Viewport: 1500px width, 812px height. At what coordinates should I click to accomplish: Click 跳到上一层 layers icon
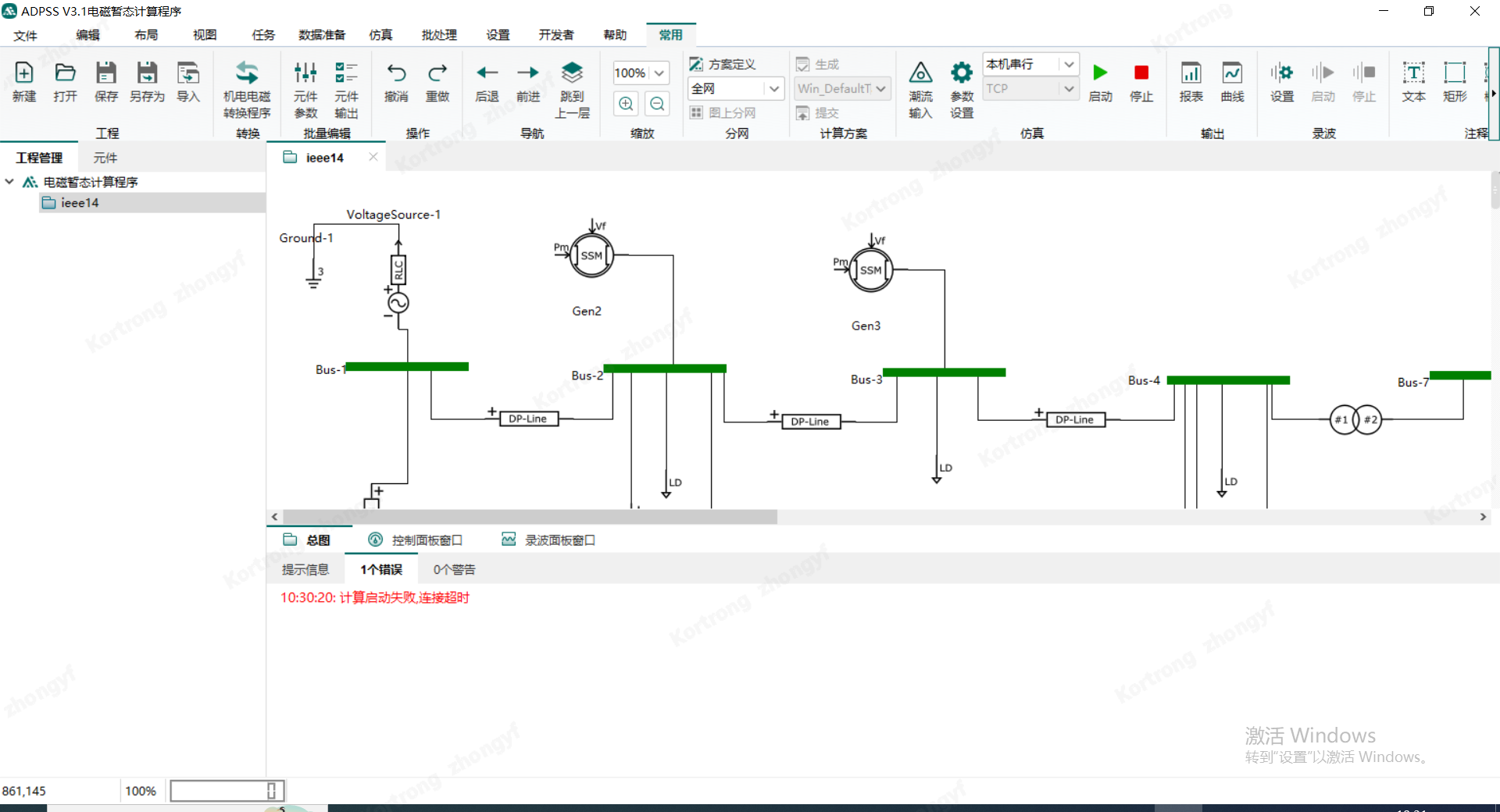click(572, 73)
